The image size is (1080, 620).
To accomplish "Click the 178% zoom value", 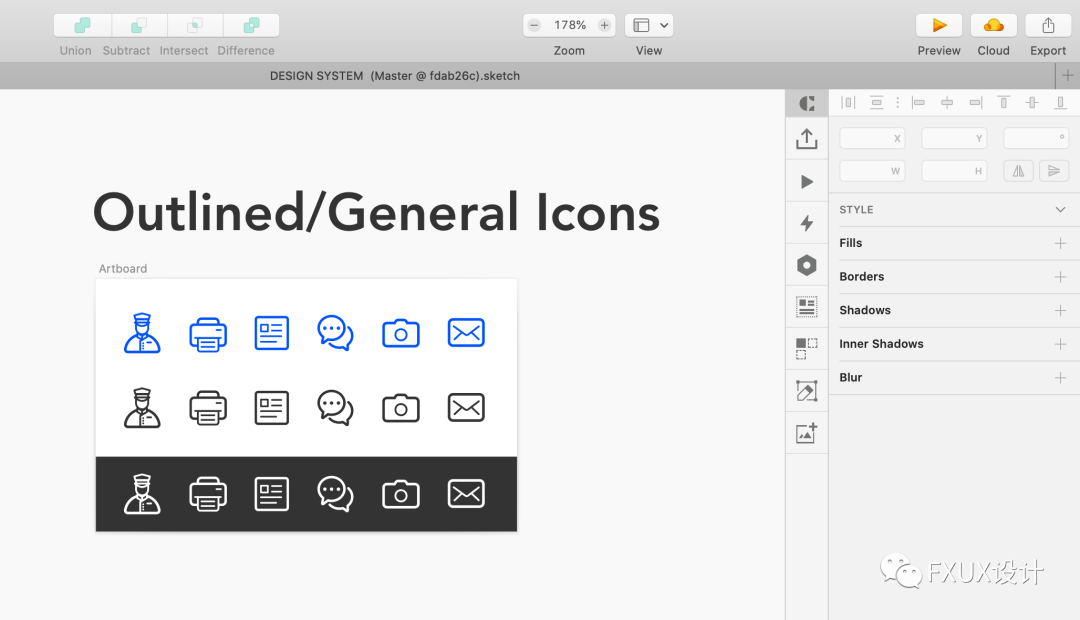I will 570,25.
